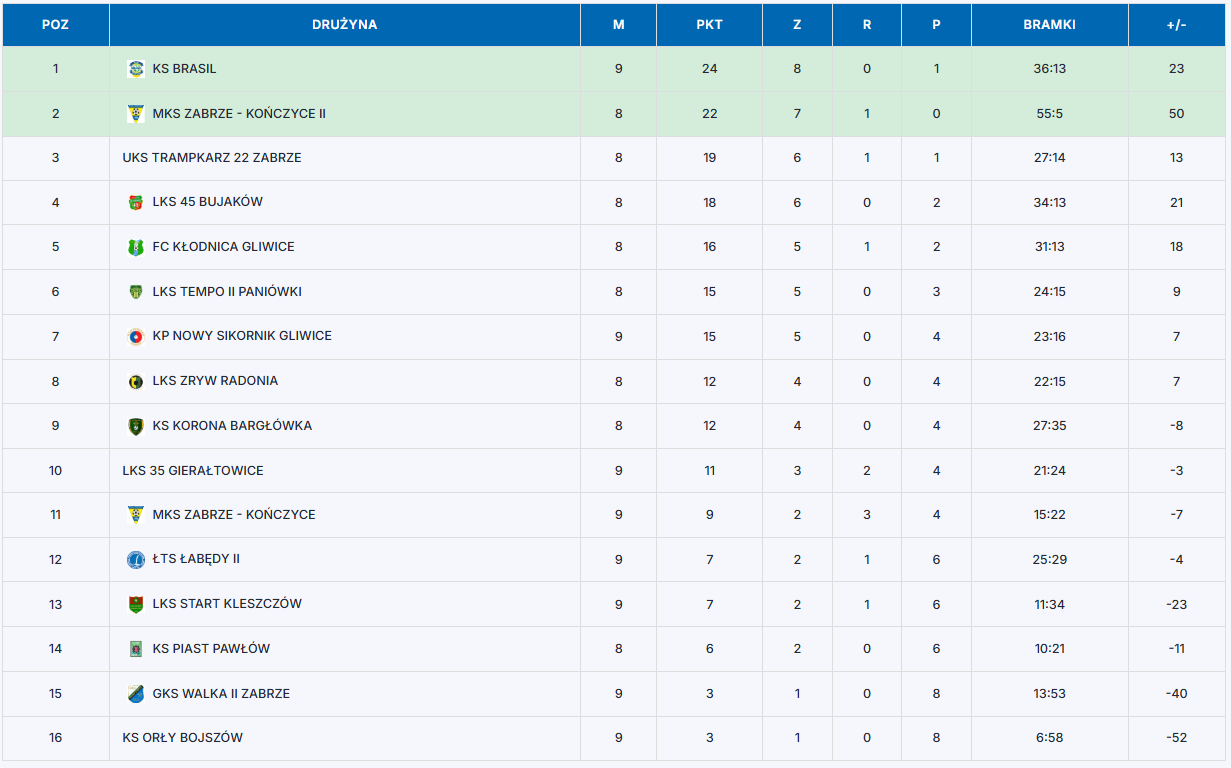1231x768 pixels.
Task: Open the KS Orły Bojszów team link
Action: point(182,738)
